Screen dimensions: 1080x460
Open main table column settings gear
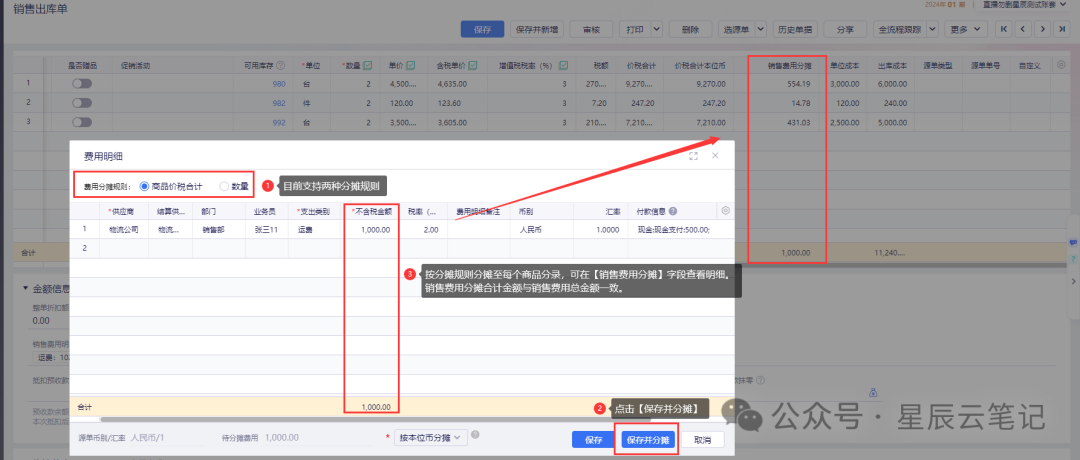pyautogui.click(x=1061, y=65)
